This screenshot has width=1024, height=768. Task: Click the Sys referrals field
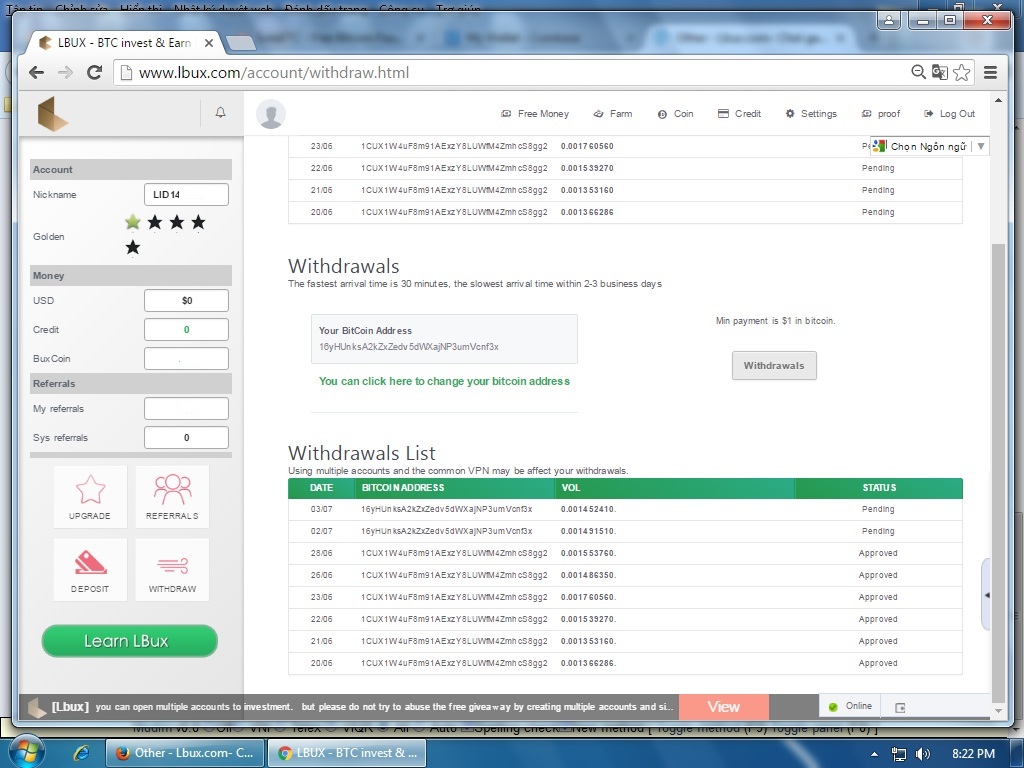[186, 438]
